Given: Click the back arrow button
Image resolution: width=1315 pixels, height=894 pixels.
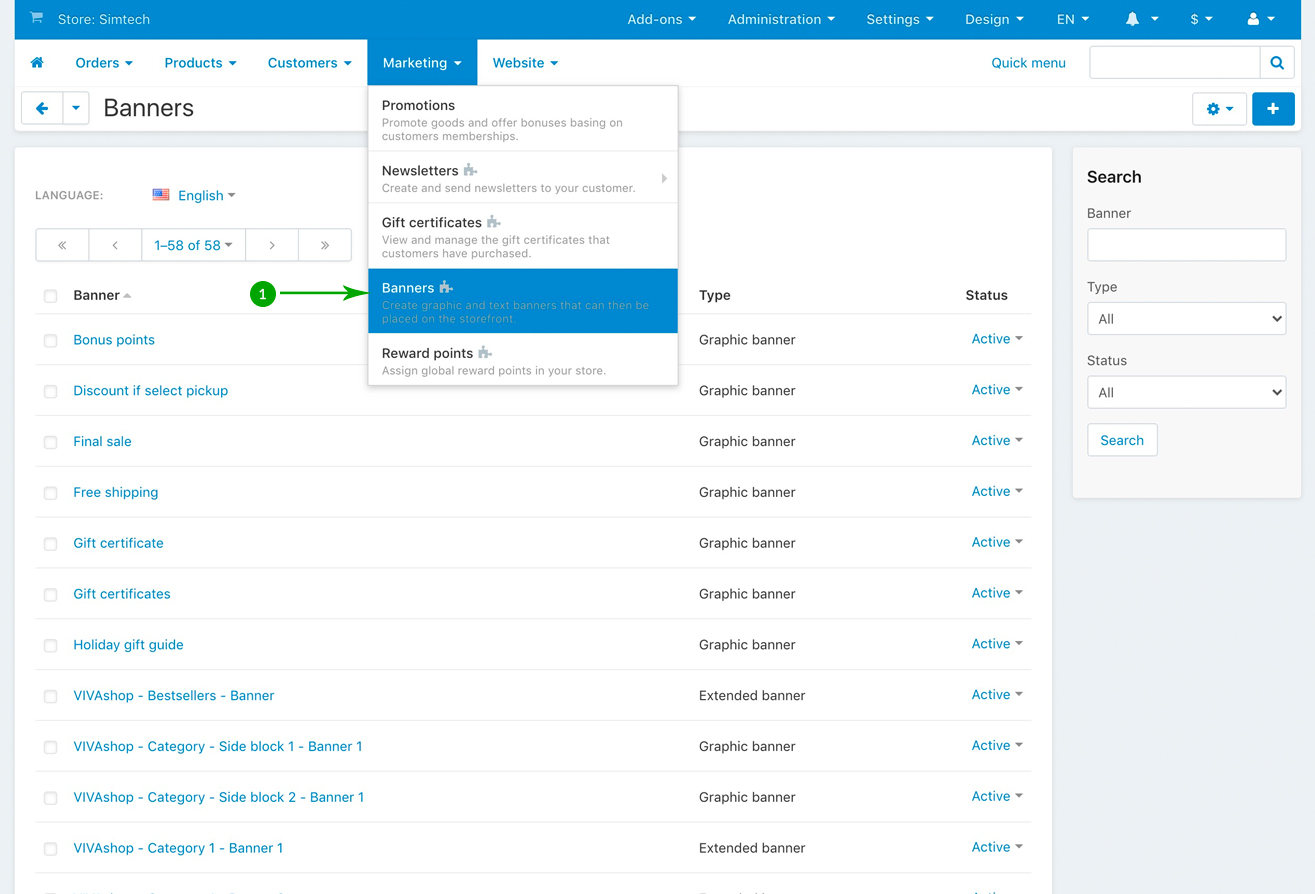Looking at the screenshot, I should click(x=42, y=108).
